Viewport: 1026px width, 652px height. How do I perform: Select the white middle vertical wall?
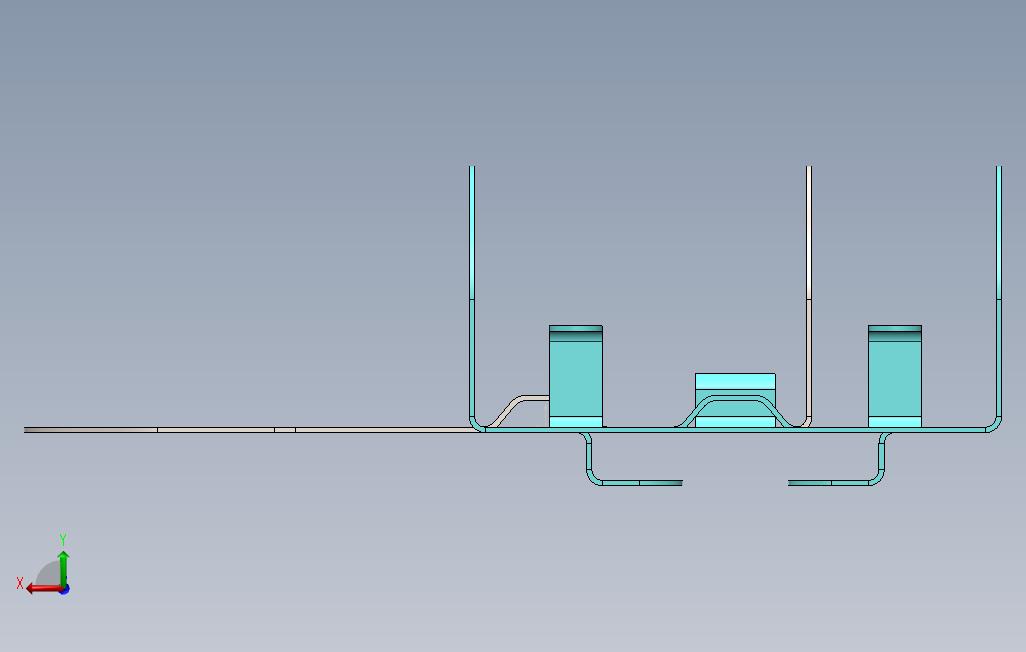click(809, 295)
